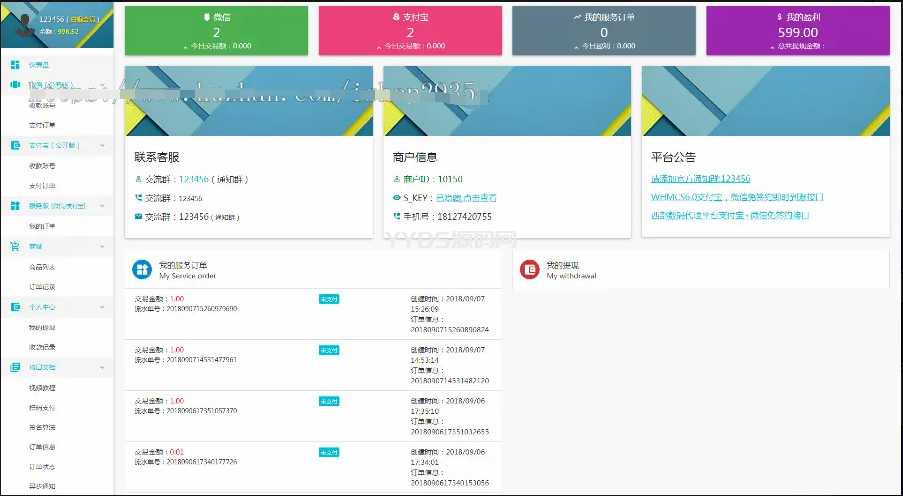Select 订单记录 under the 商城 menu

click(43, 286)
